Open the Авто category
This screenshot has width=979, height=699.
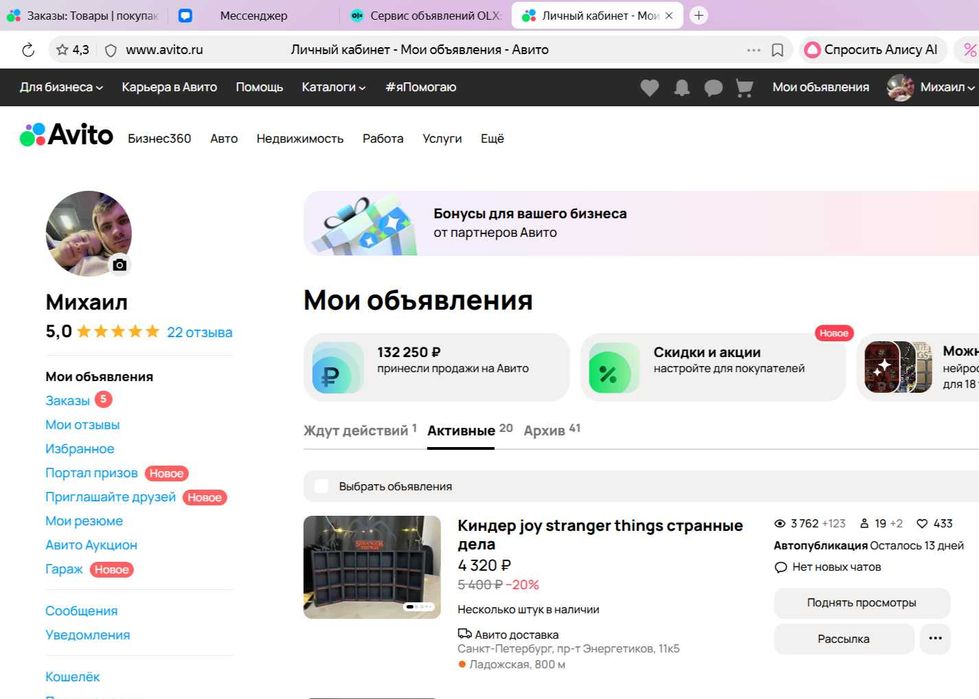pos(224,139)
